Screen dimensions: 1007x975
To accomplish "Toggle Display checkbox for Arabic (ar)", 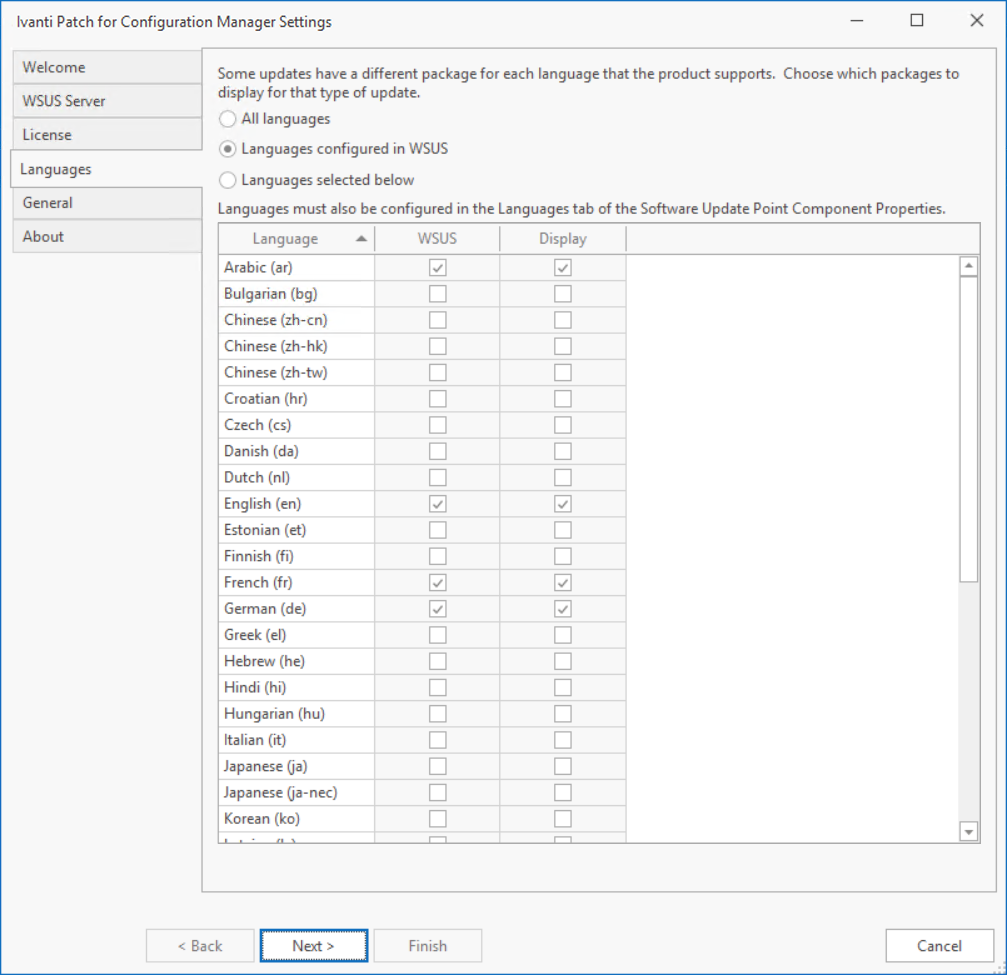I will 563,268.
